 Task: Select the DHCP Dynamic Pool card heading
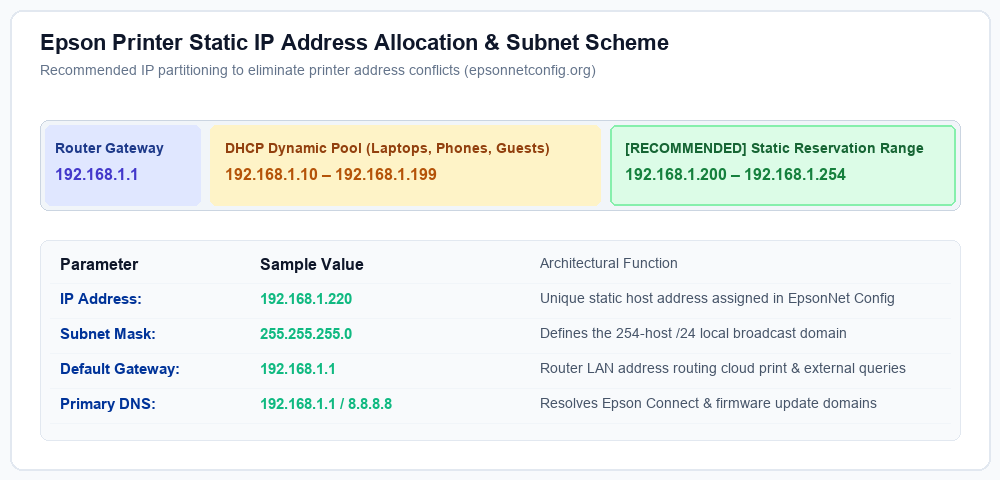click(387, 148)
